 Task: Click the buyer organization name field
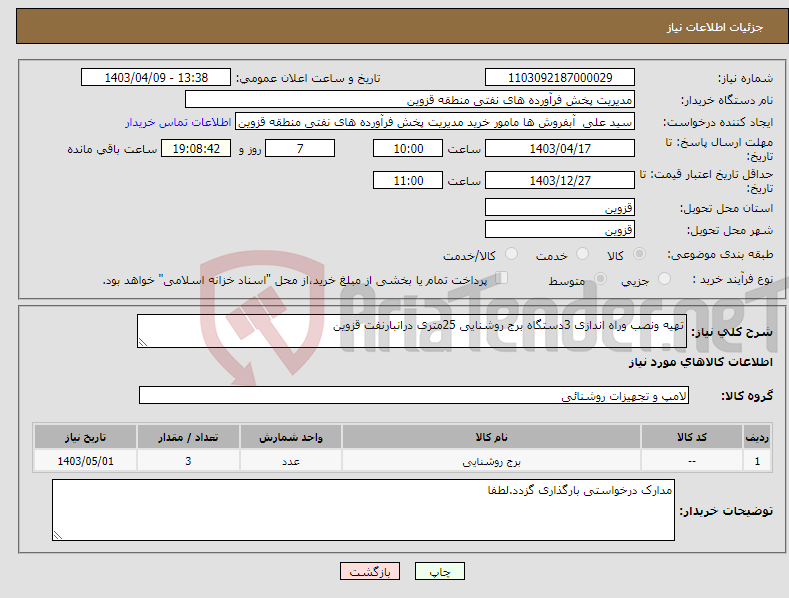coord(410,100)
